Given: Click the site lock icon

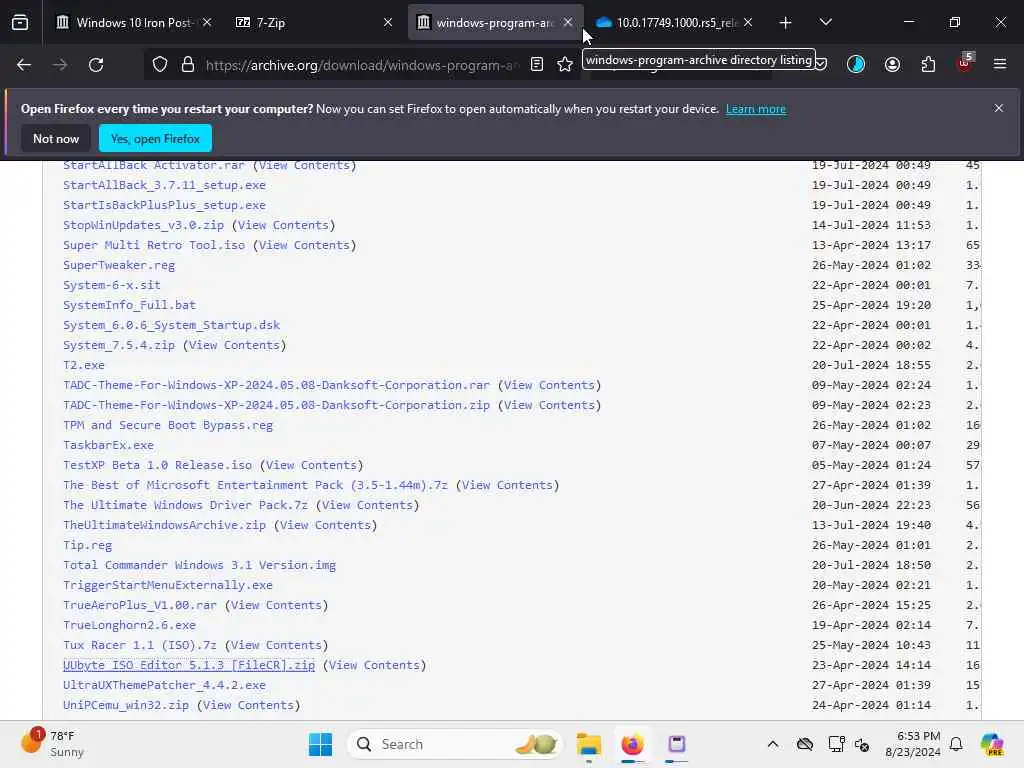Looking at the screenshot, I should pyautogui.click(x=188, y=65).
